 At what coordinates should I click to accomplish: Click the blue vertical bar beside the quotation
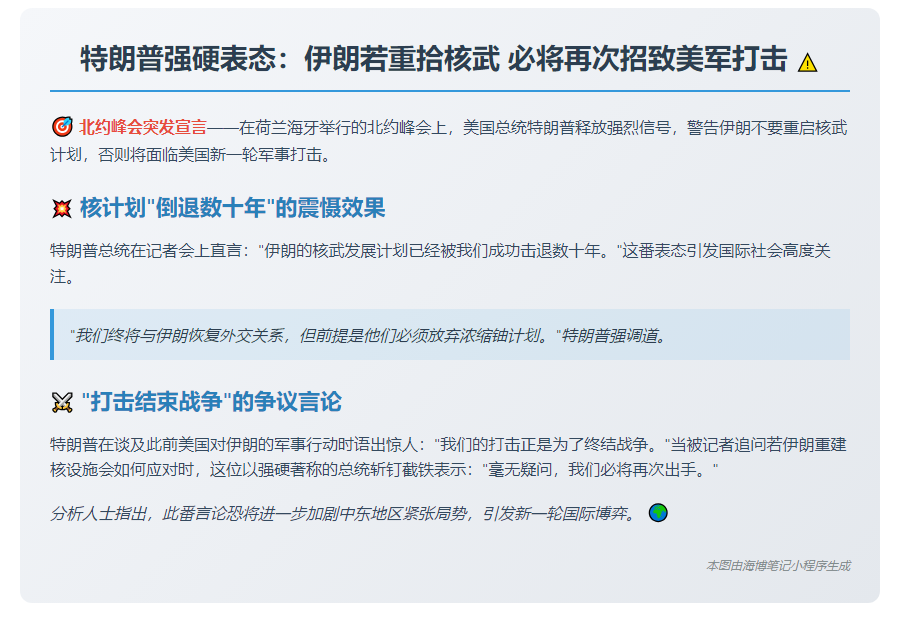tap(51, 337)
